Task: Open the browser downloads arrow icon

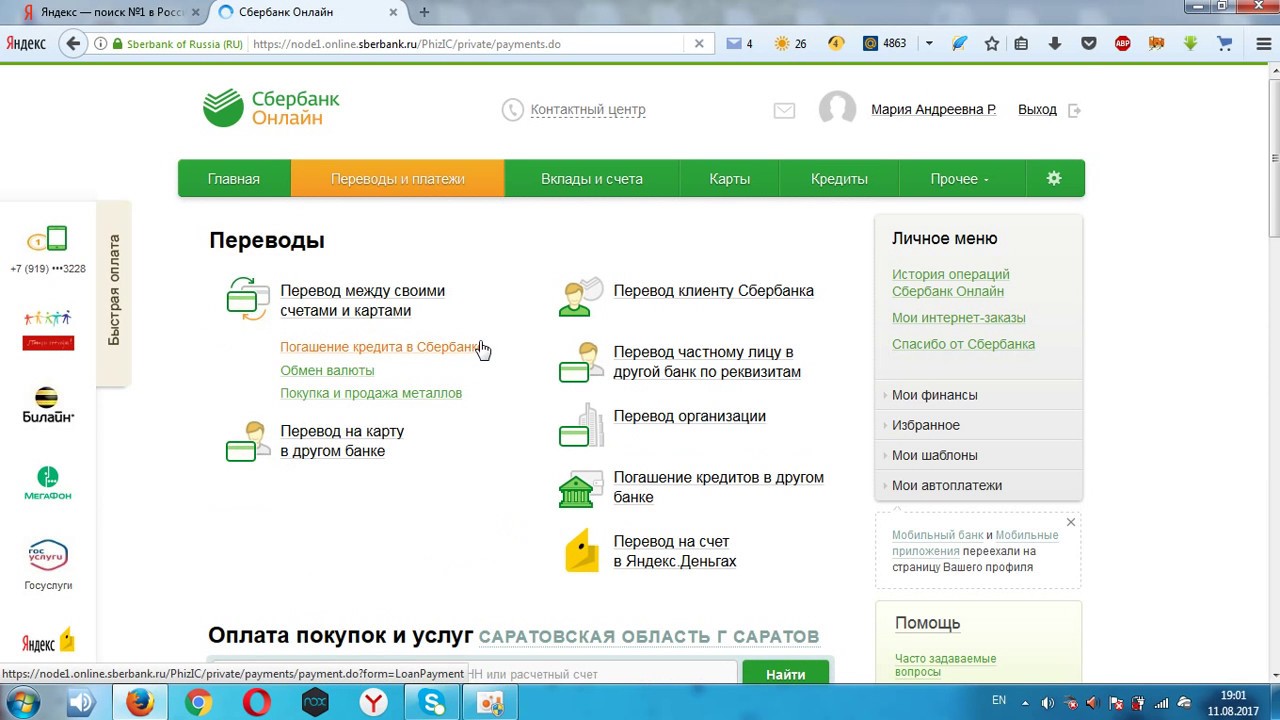Action: [1054, 44]
